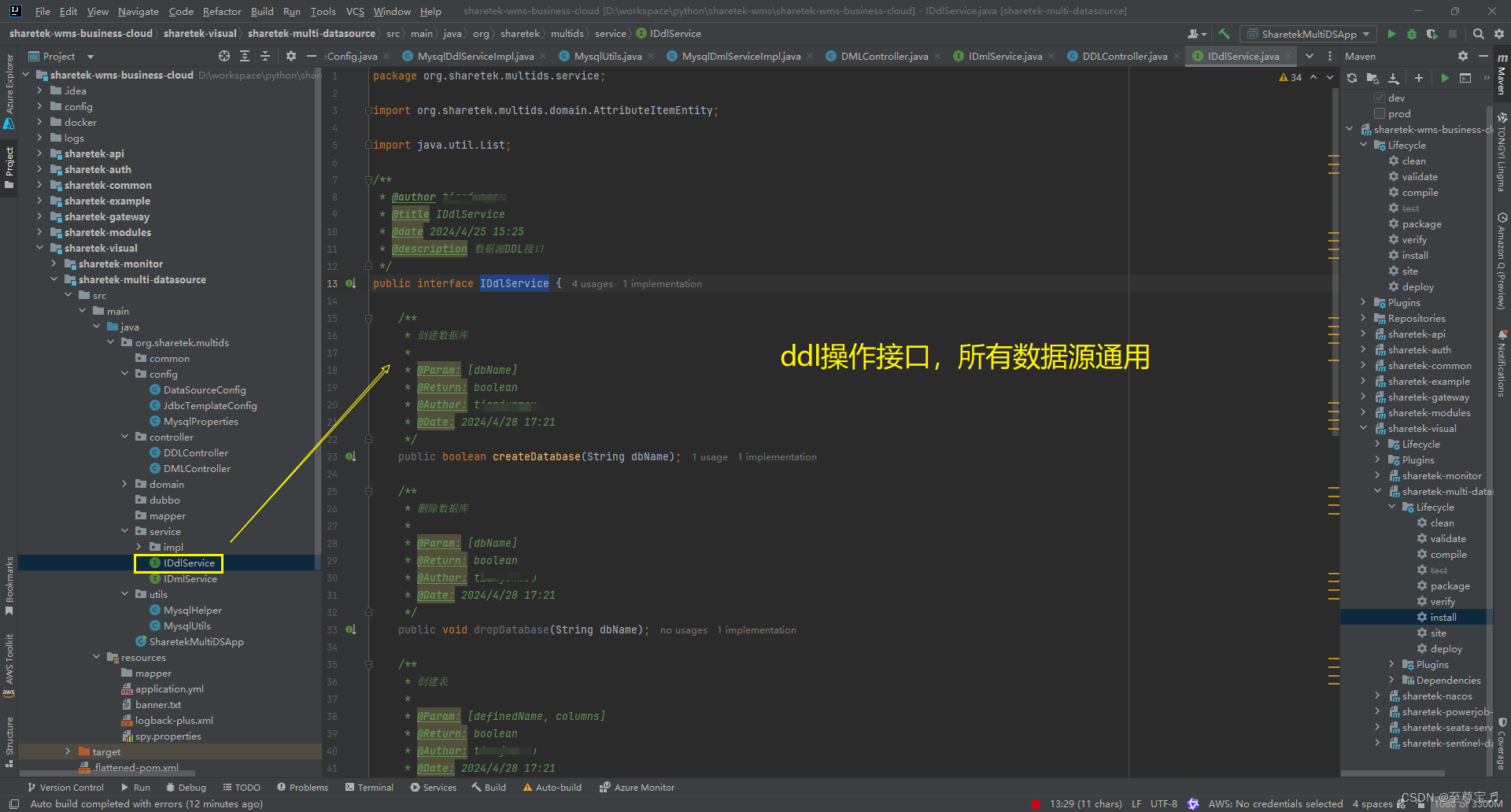1511x812 pixels.
Task: Run SharetekMultiDSApp using the green Run icon
Action: (x=1390, y=34)
